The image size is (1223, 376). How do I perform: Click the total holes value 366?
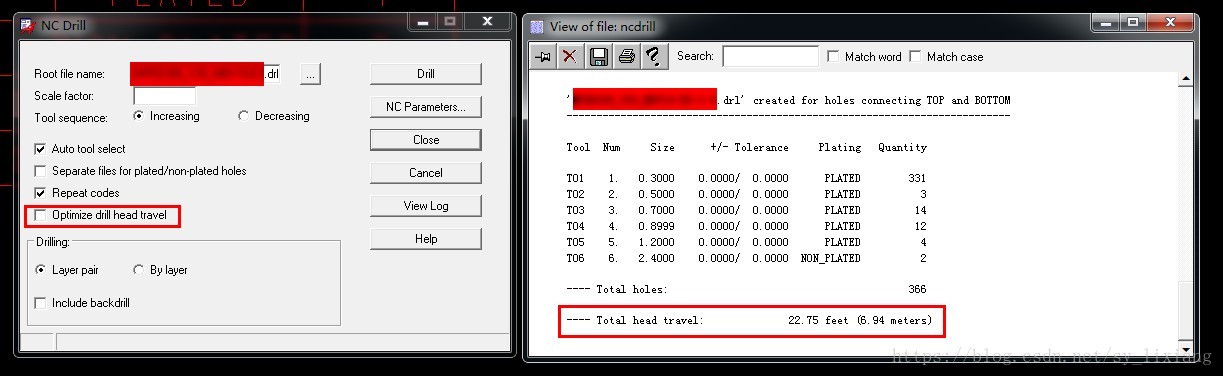917,289
